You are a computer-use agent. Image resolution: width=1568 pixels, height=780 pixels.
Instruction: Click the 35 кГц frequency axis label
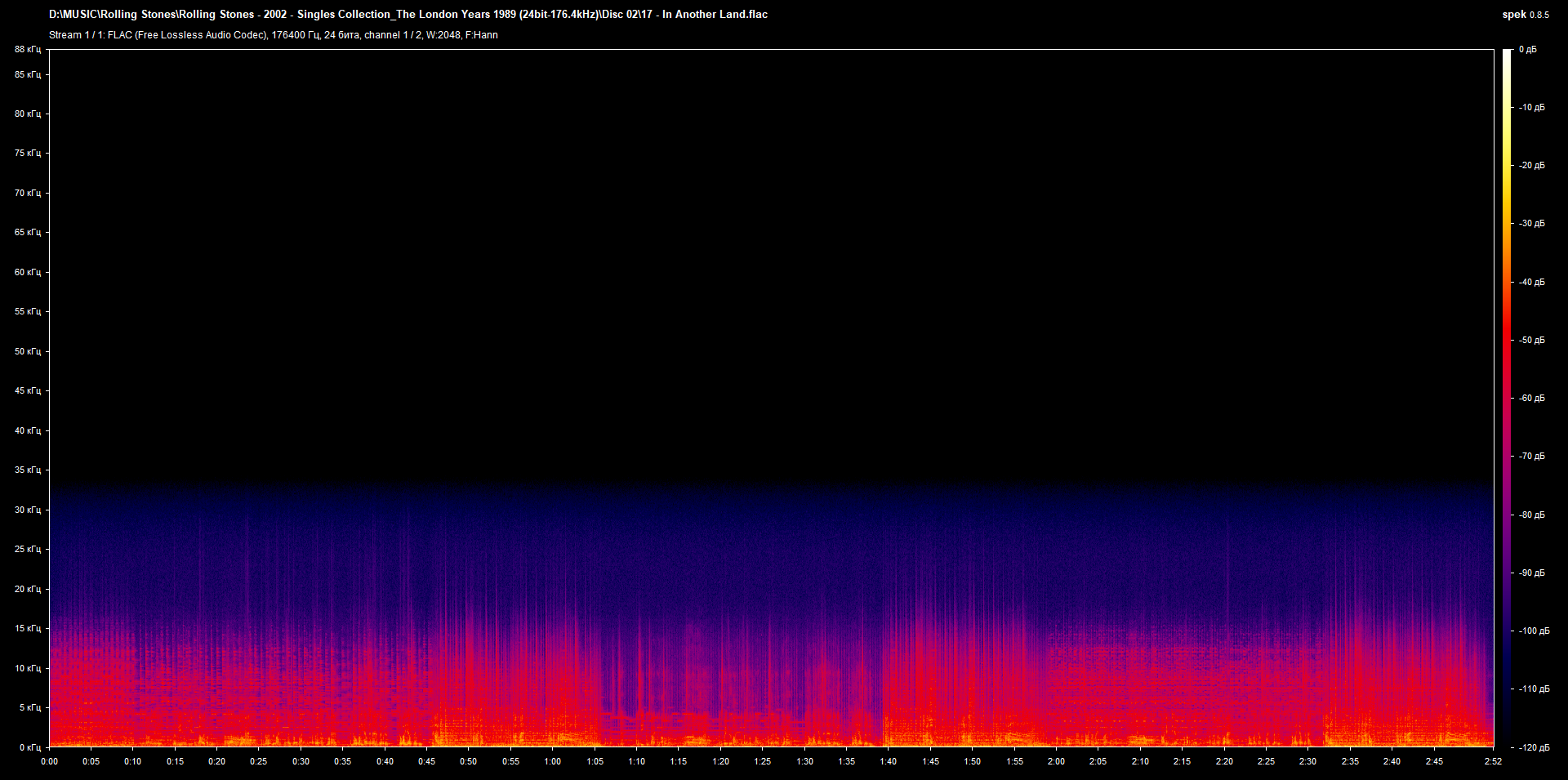(28, 470)
